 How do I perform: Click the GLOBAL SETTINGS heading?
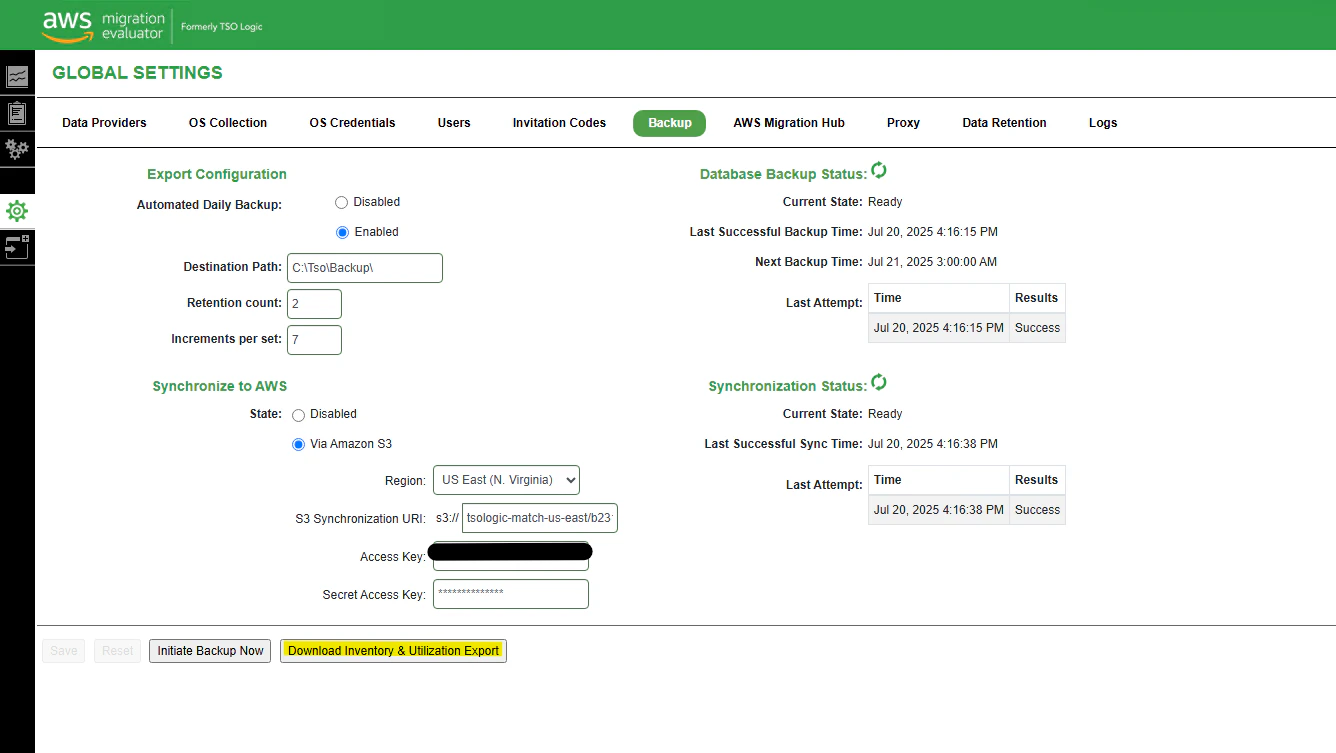click(x=137, y=73)
